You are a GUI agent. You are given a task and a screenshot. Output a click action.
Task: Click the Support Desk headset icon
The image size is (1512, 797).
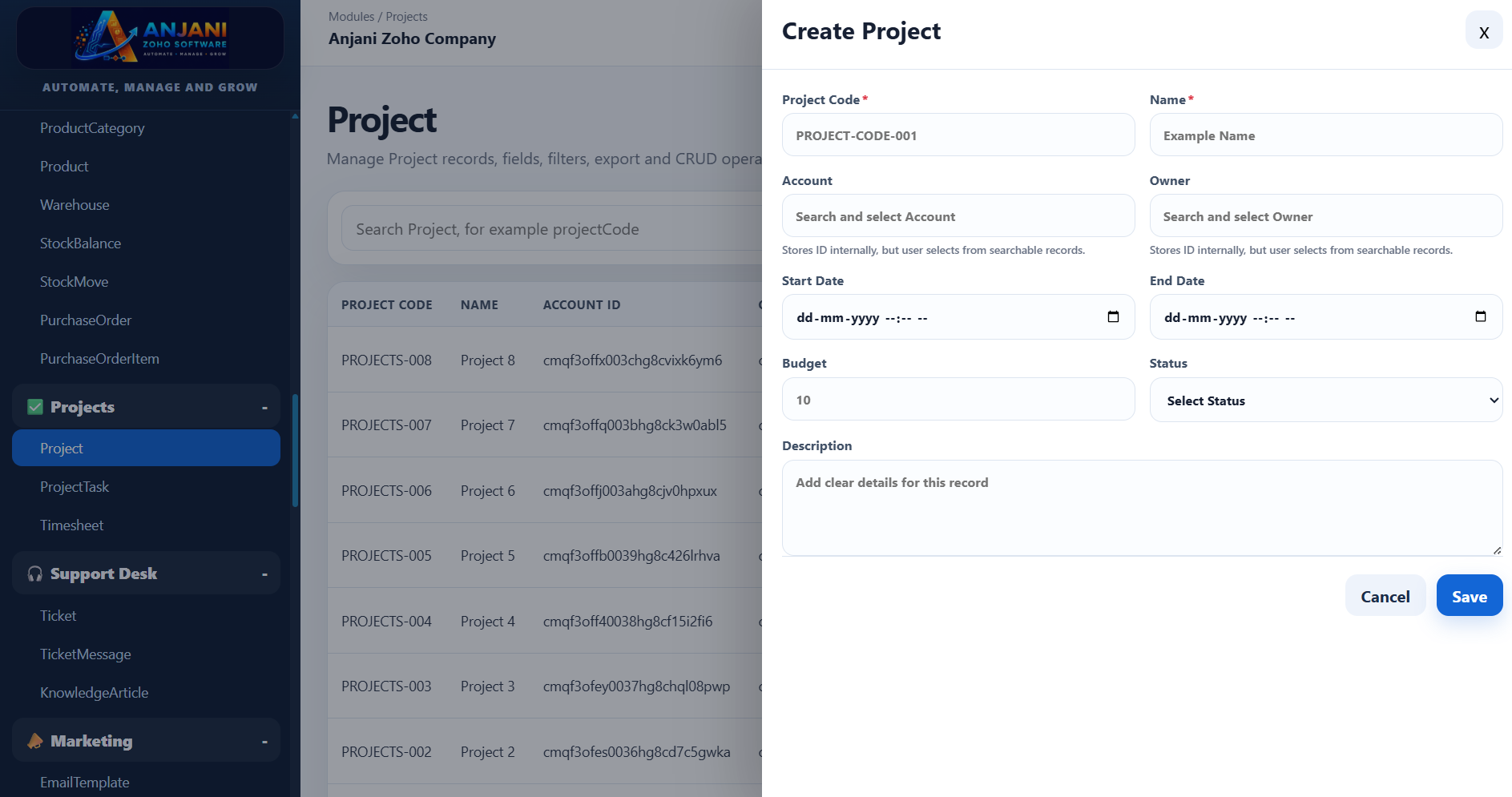pyautogui.click(x=35, y=574)
